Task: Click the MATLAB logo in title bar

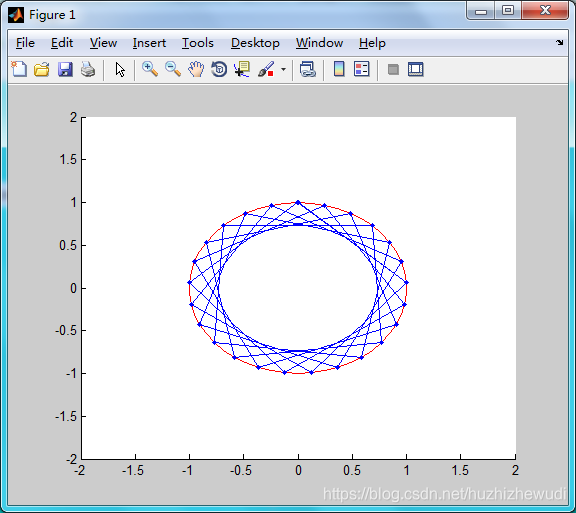Action: pos(16,15)
